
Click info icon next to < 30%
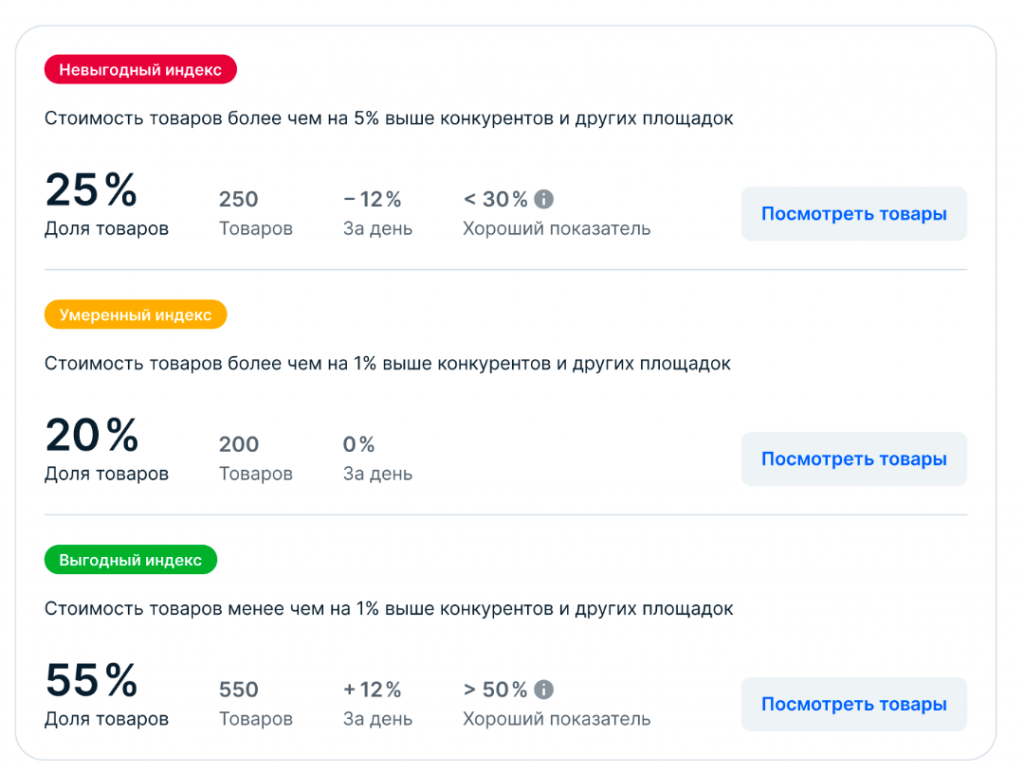click(544, 199)
